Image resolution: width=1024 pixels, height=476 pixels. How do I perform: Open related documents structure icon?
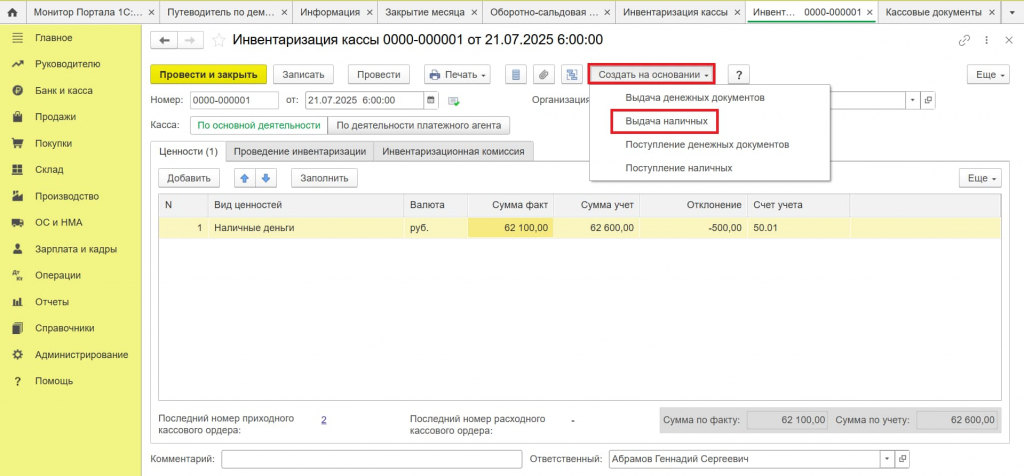tap(571, 75)
